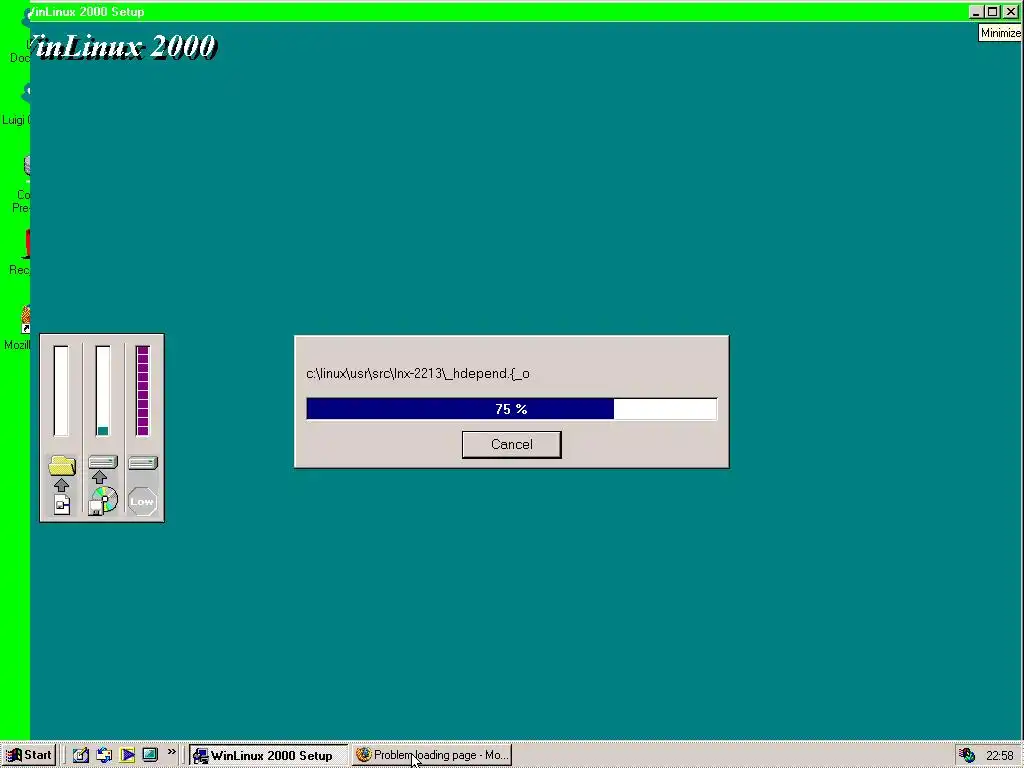Screen dimensions: 1024x768
Task: Click the up arrow above CD icon
Action: point(99,477)
